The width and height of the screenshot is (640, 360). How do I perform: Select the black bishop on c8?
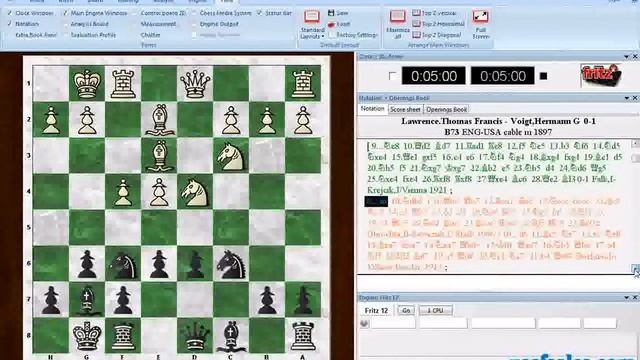point(231,337)
